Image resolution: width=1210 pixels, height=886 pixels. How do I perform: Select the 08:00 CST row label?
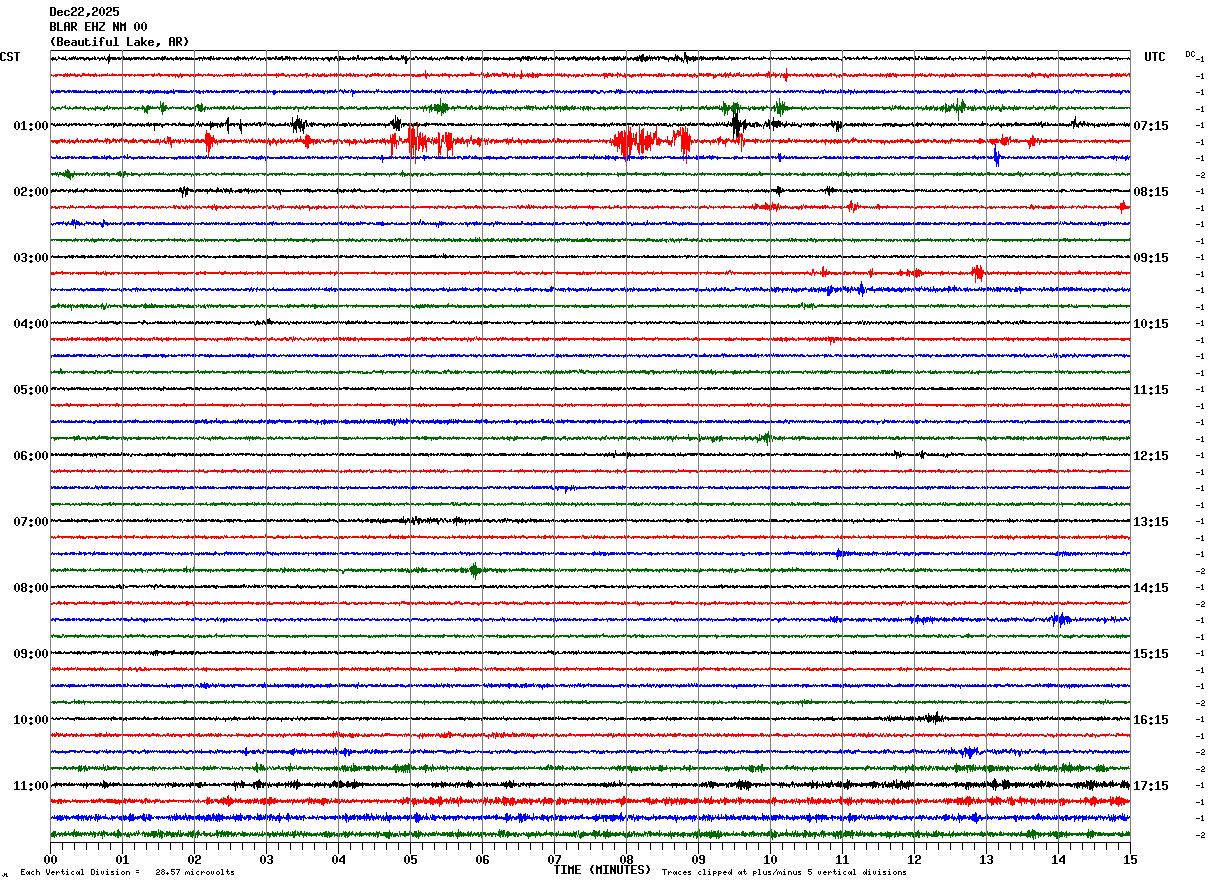[31, 587]
